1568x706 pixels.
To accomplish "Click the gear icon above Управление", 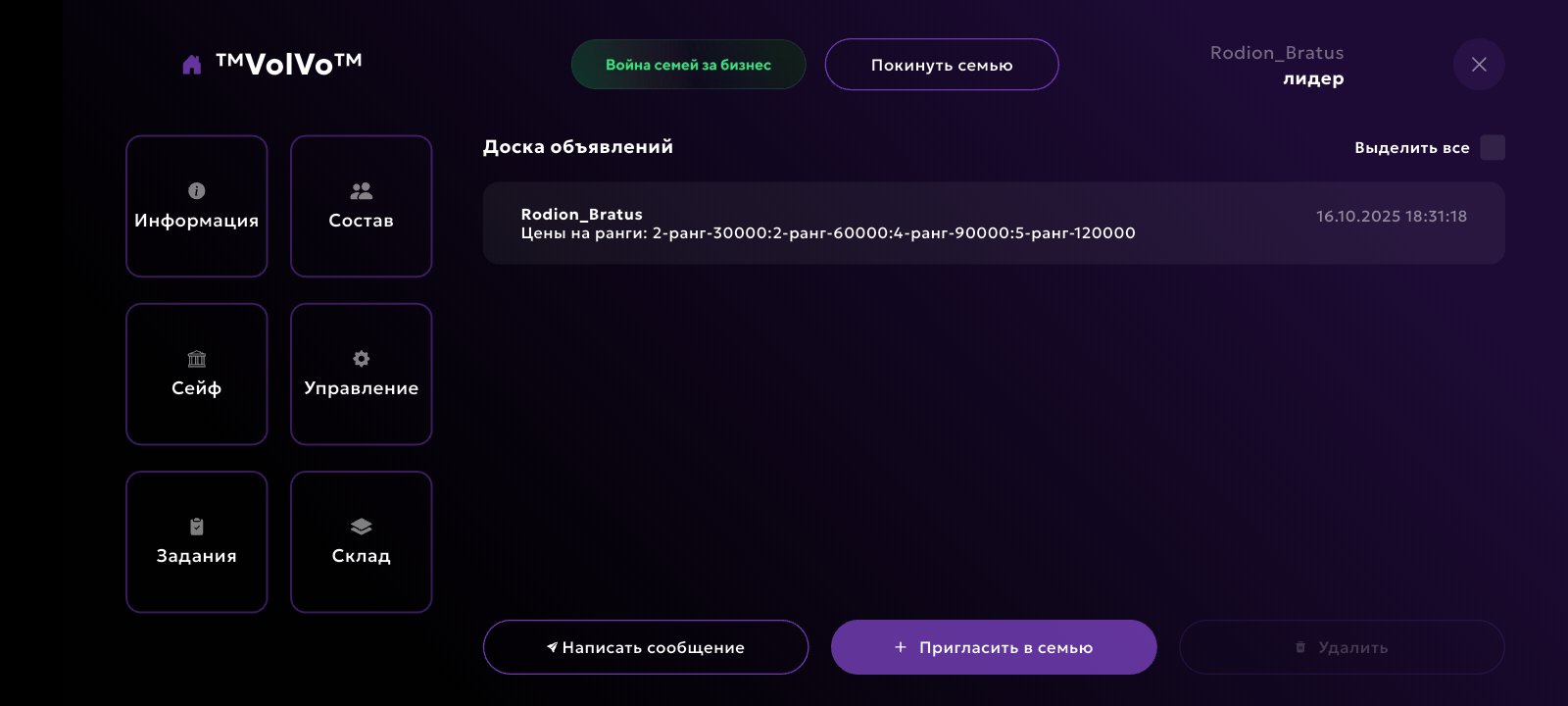I will [361, 359].
